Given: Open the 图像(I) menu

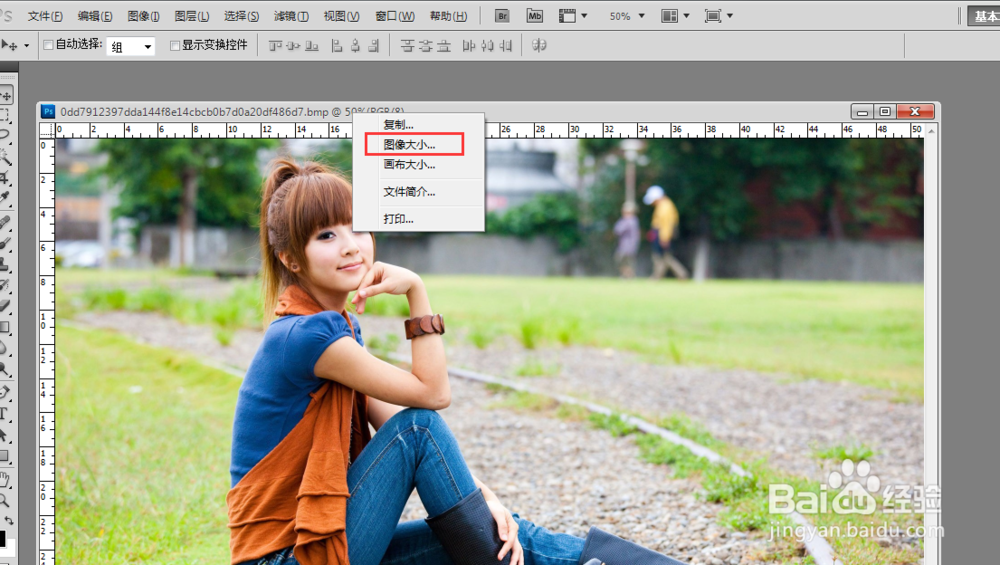Looking at the screenshot, I should [x=143, y=16].
